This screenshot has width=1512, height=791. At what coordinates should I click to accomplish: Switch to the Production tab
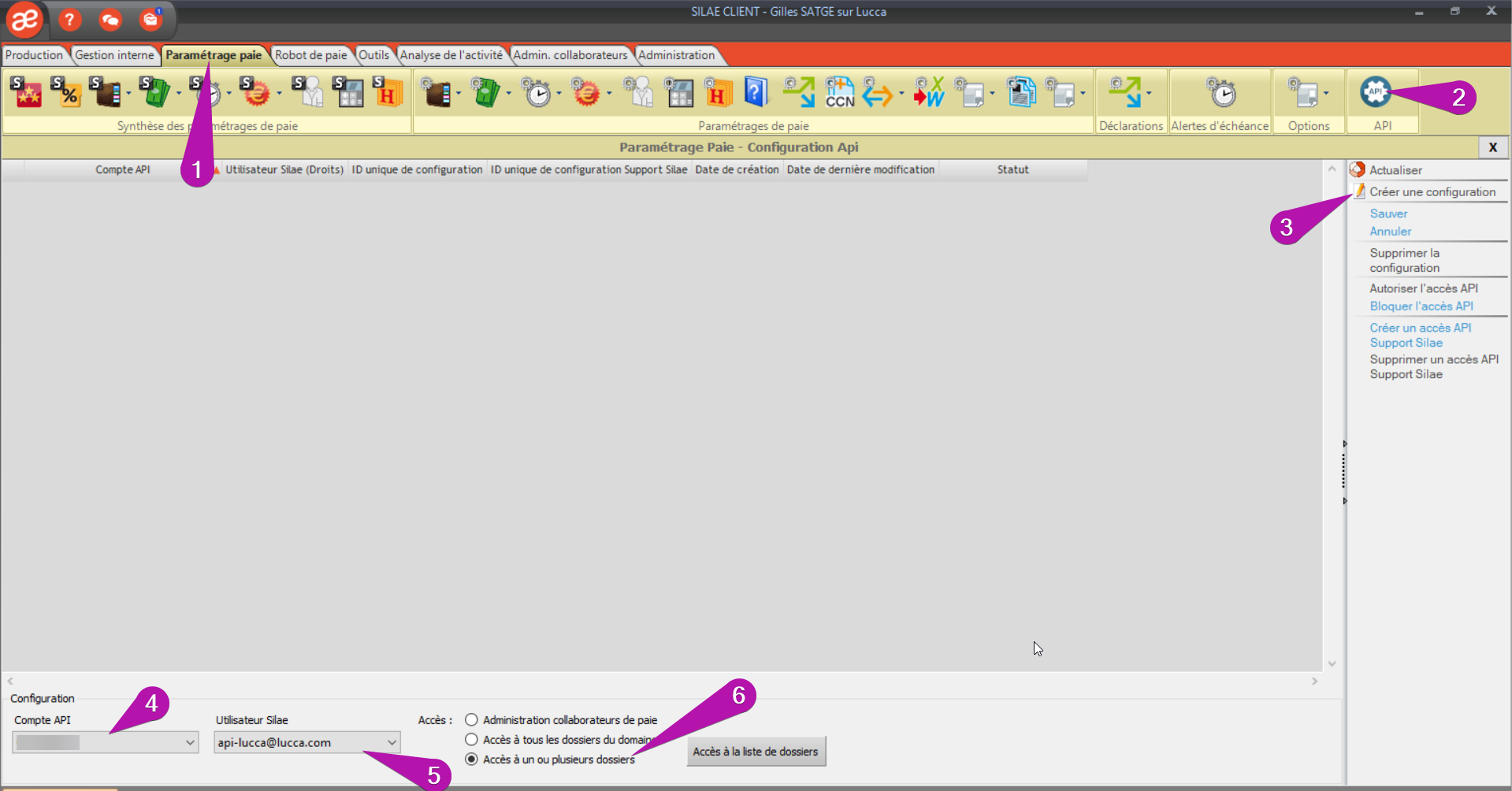click(x=34, y=55)
